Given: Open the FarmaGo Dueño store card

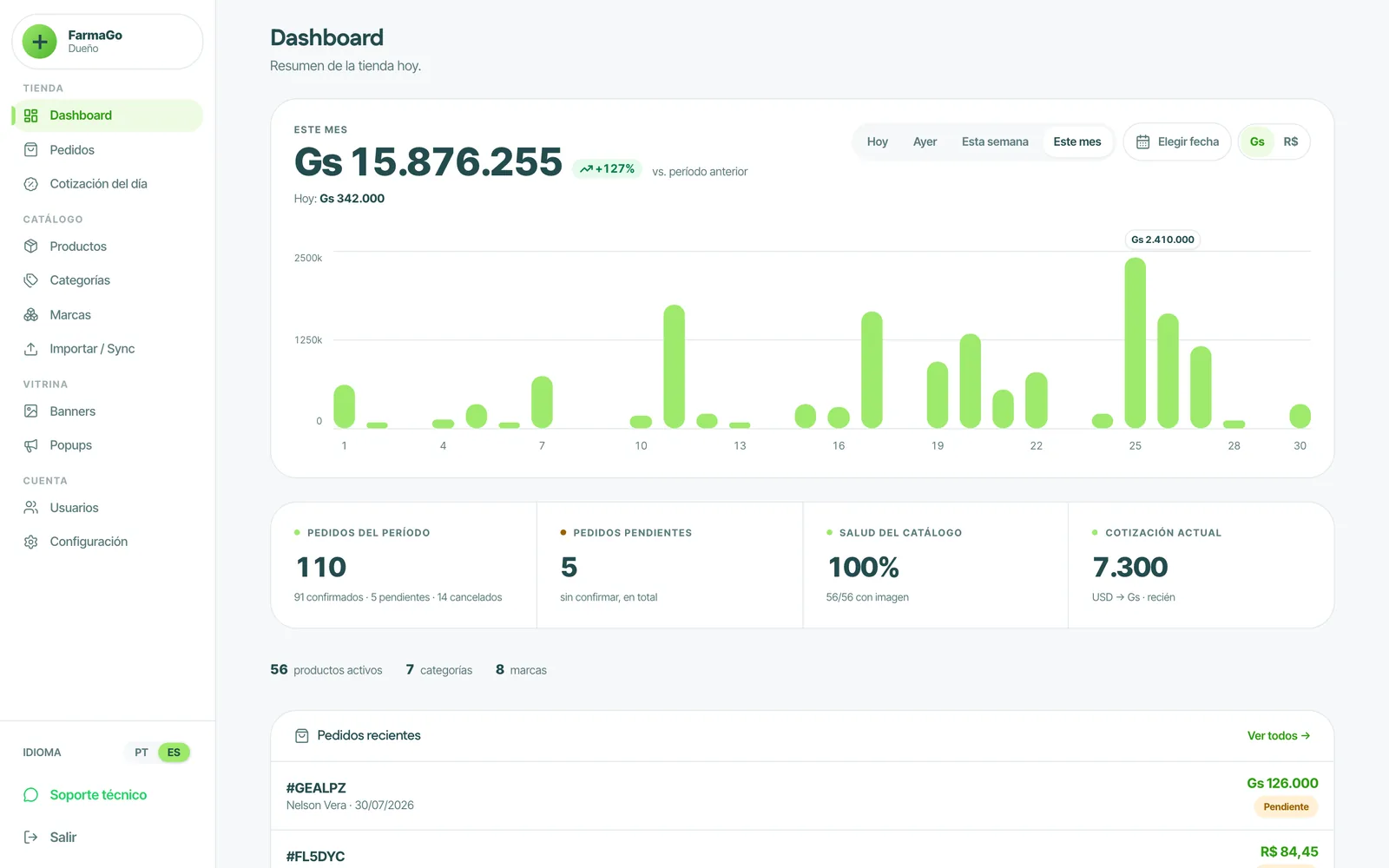Looking at the screenshot, I should 108,42.
